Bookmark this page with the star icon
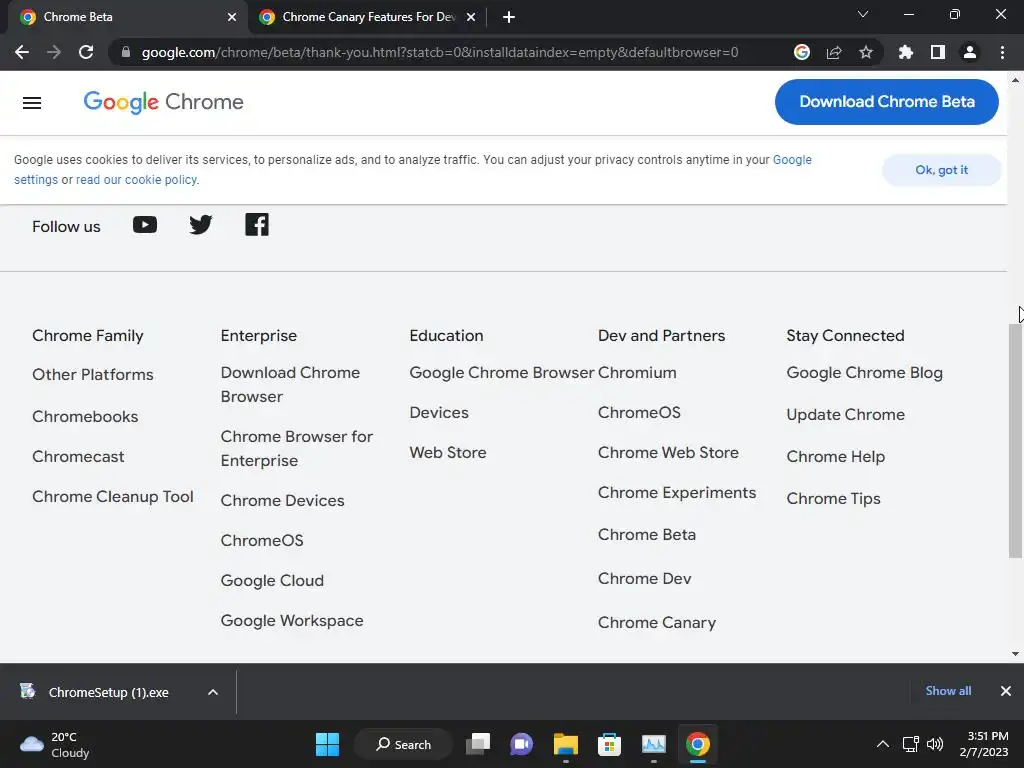Image resolution: width=1024 pixels, height=768 pixels. pos(866,52)
